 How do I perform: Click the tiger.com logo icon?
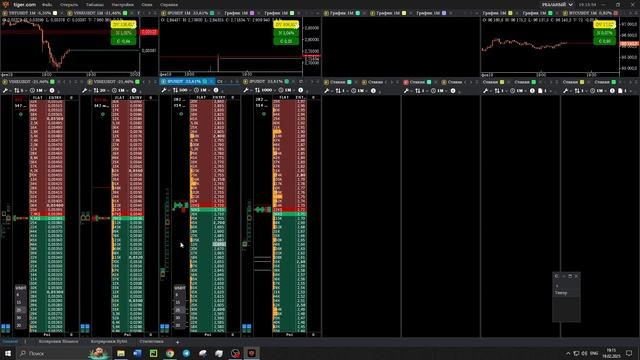pyautogui.click(x=6, y=4)
